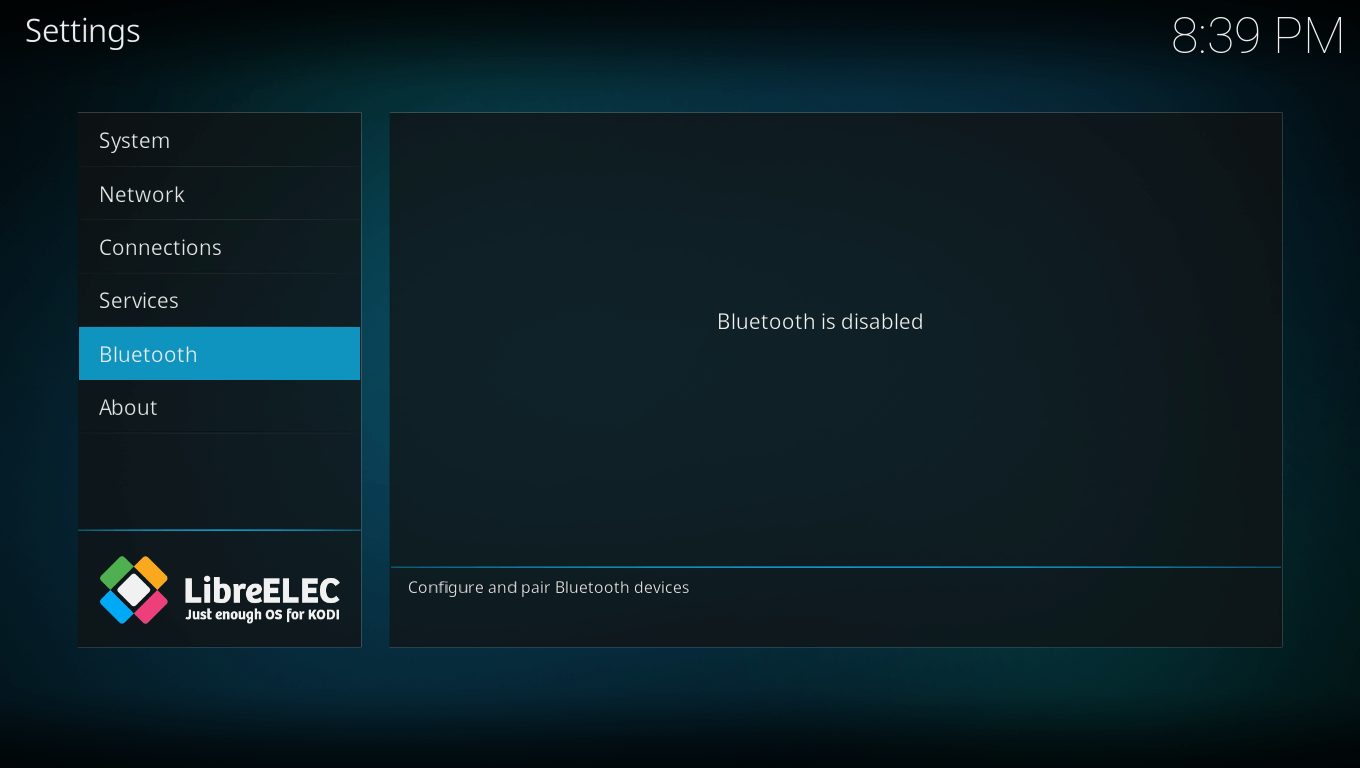Click the pink tile in LibreELEC logo
Viewport: 1360px width, 768px height.
[x=151, y=607]
